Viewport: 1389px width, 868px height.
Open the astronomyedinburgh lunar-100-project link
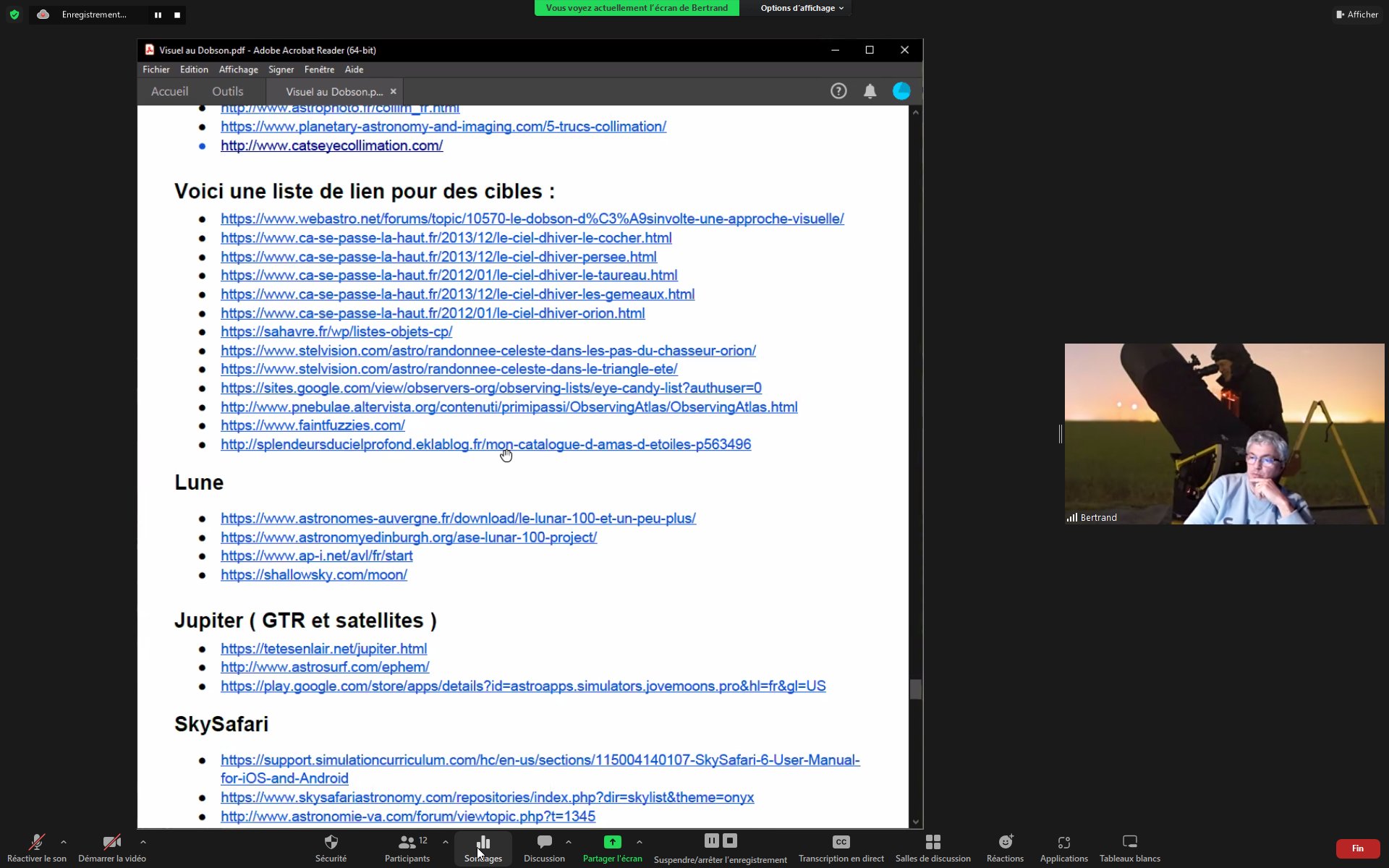409,537
